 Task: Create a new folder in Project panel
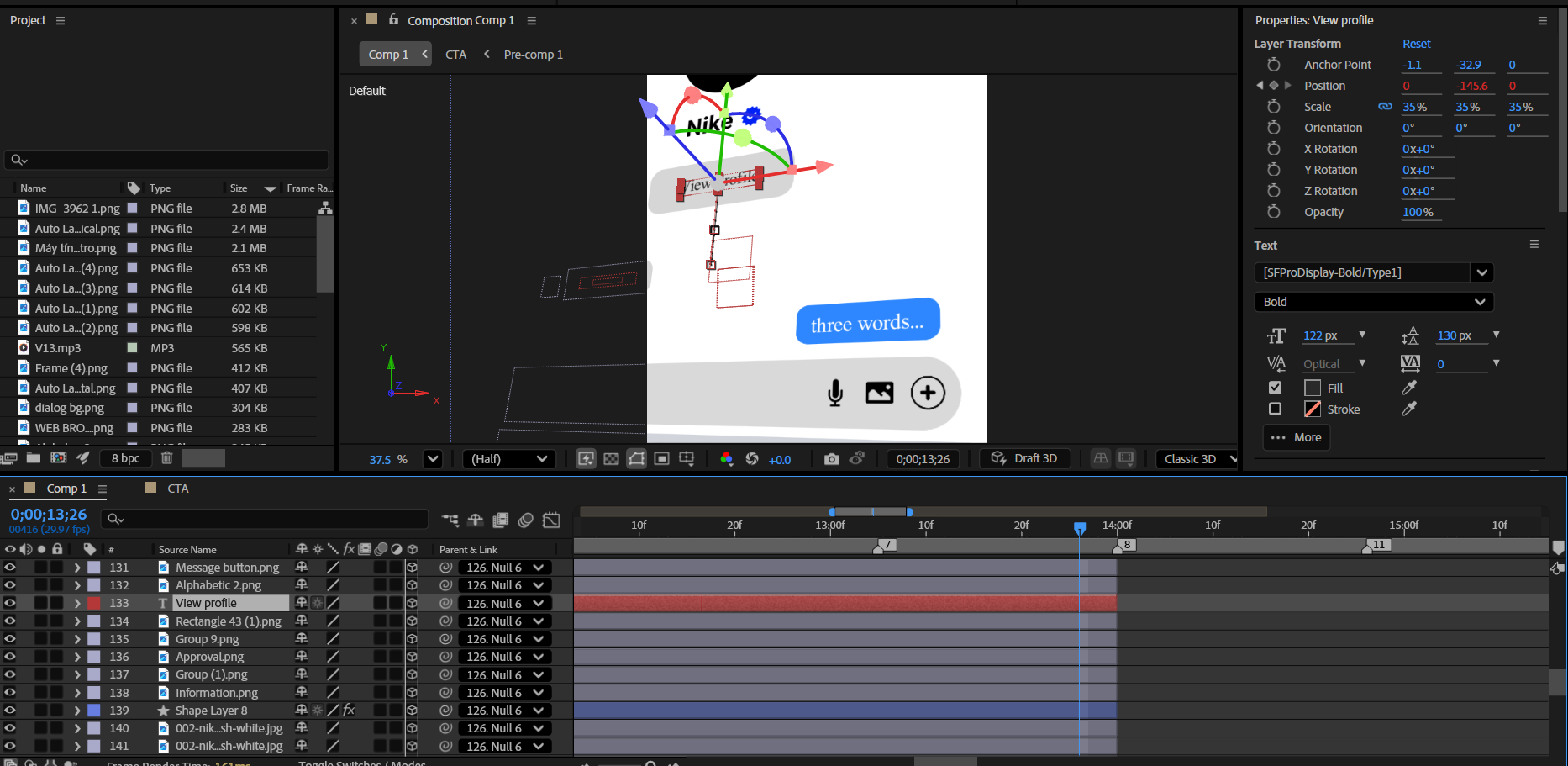[34, 457]
